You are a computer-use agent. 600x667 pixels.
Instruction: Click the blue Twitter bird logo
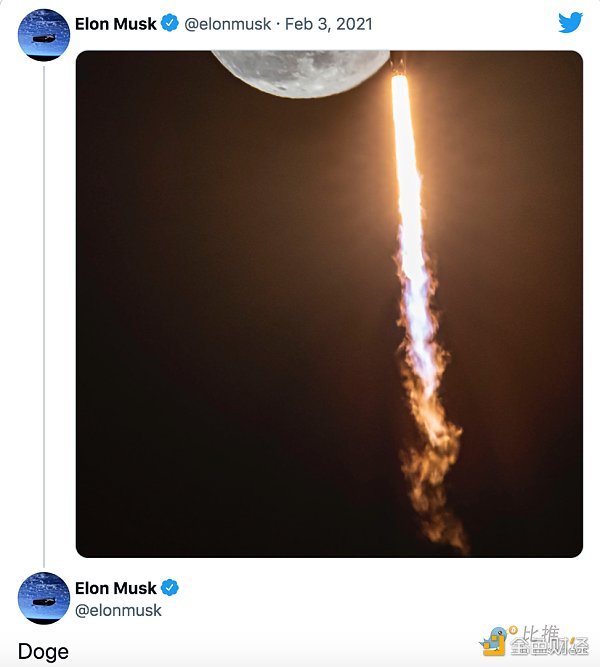(x=570, y=22)
